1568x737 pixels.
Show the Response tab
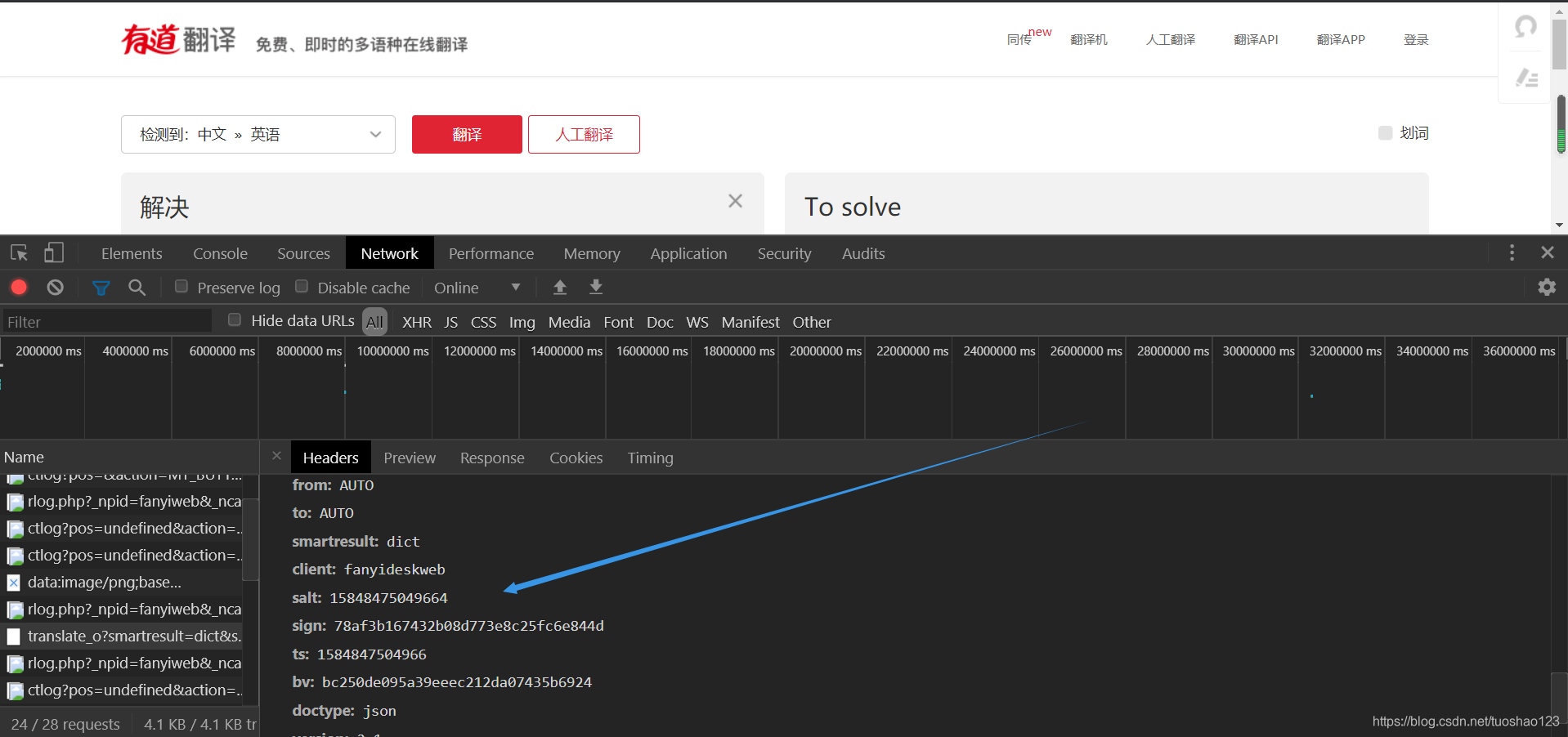coord(492,458)
